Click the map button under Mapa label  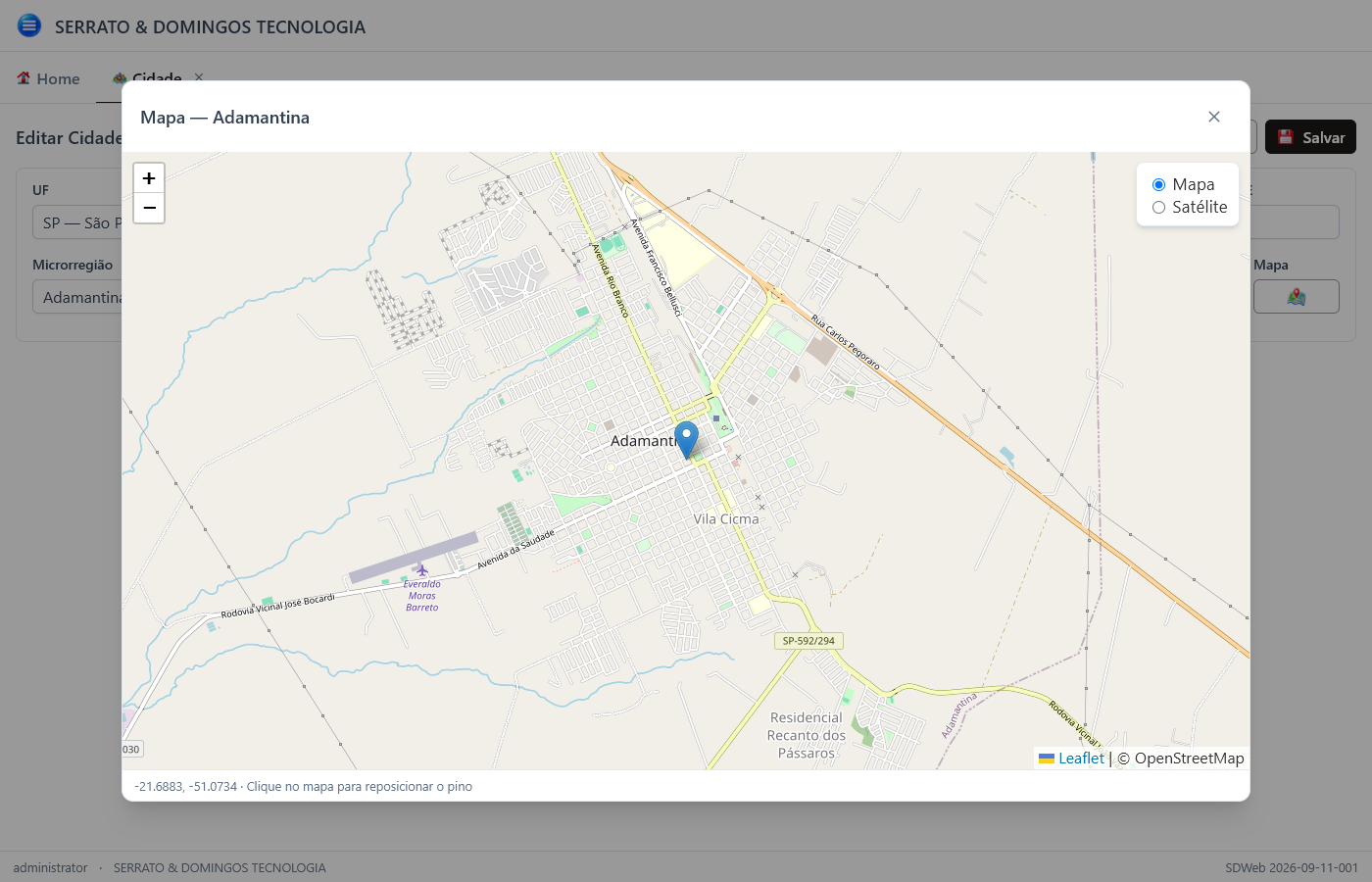1296,297
